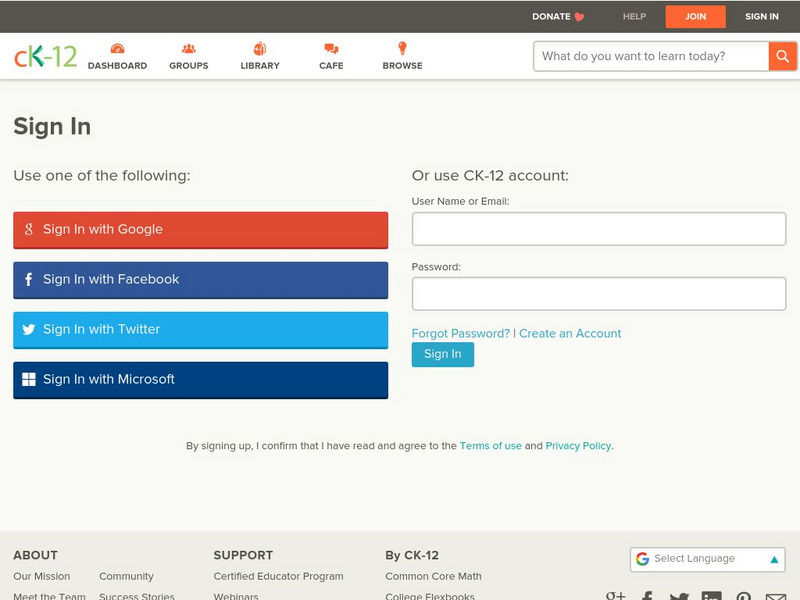Click the Twitter bird icon on the sign-in button
The height and width of the screenshot is (600, 800).
[29, 330]
